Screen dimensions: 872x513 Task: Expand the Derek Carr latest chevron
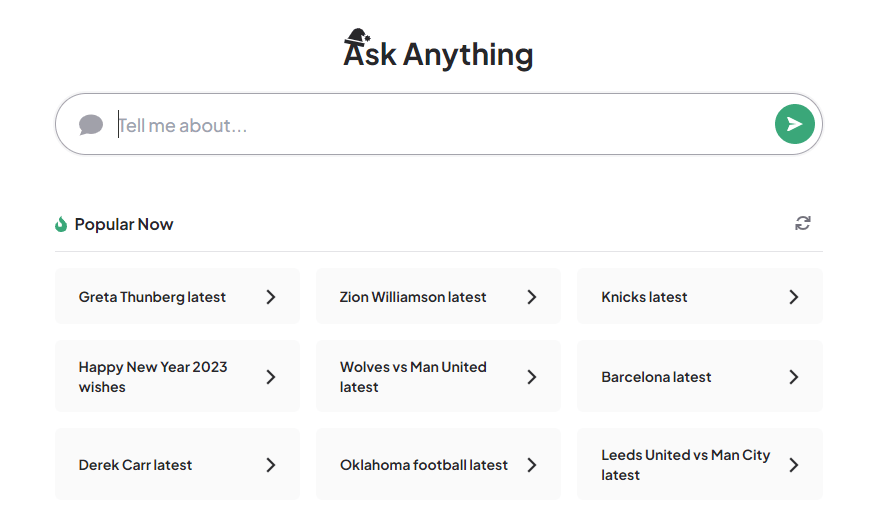[271, 465]
